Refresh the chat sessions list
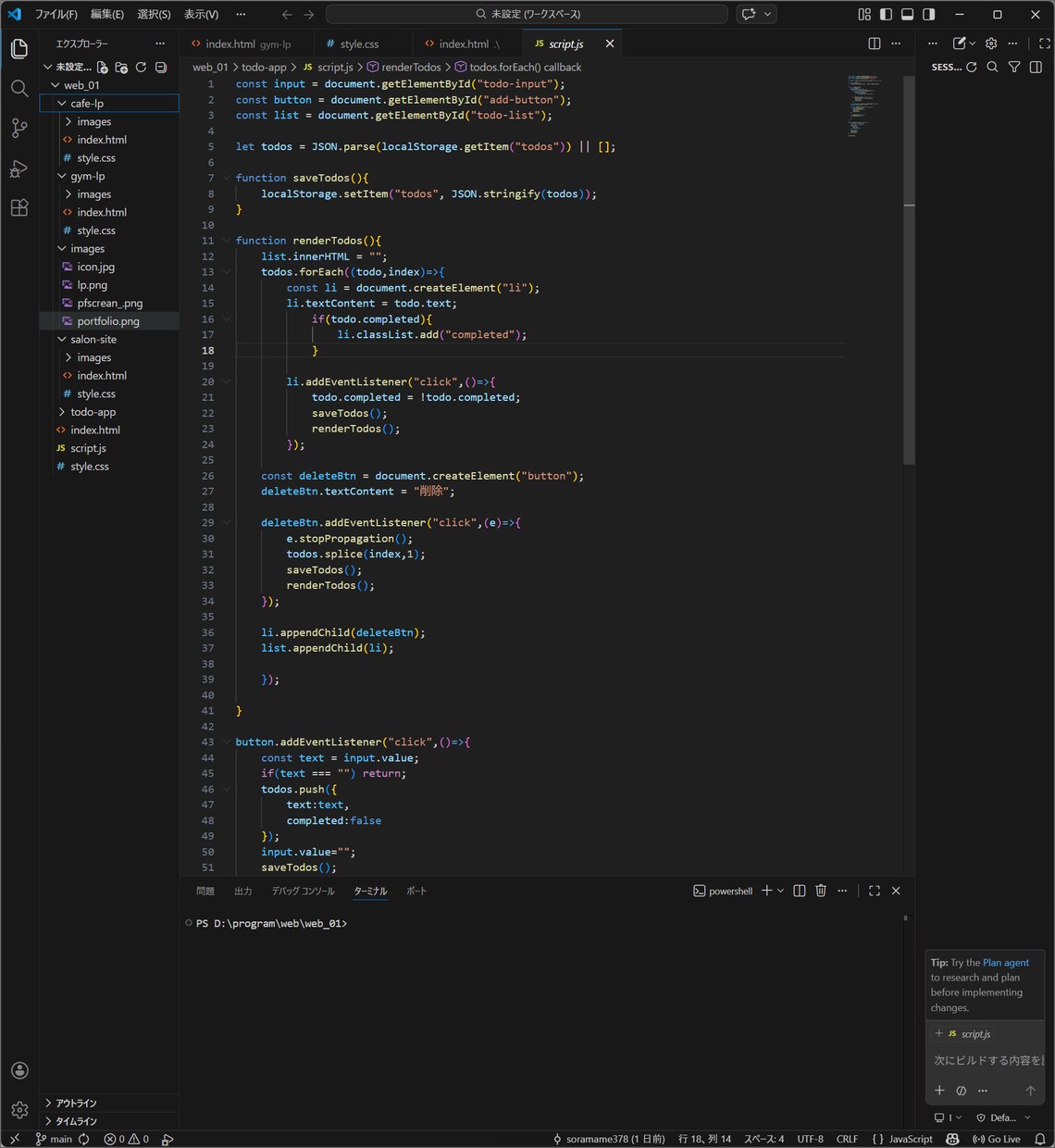The height and width of the screenshot is (1148, 1055). click(x=972, y=68)
